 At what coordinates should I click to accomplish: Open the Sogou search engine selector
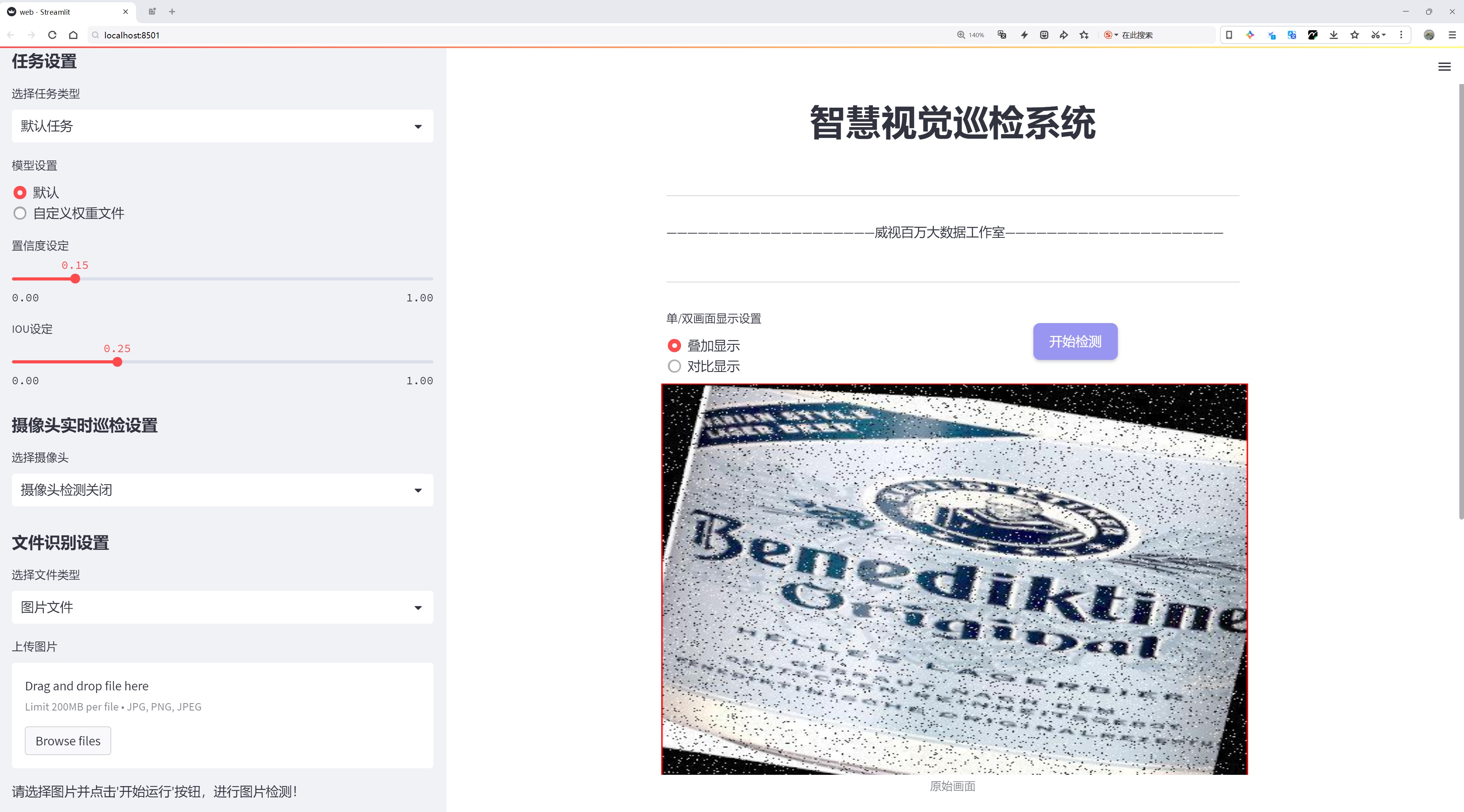[x=1111, y=34]
